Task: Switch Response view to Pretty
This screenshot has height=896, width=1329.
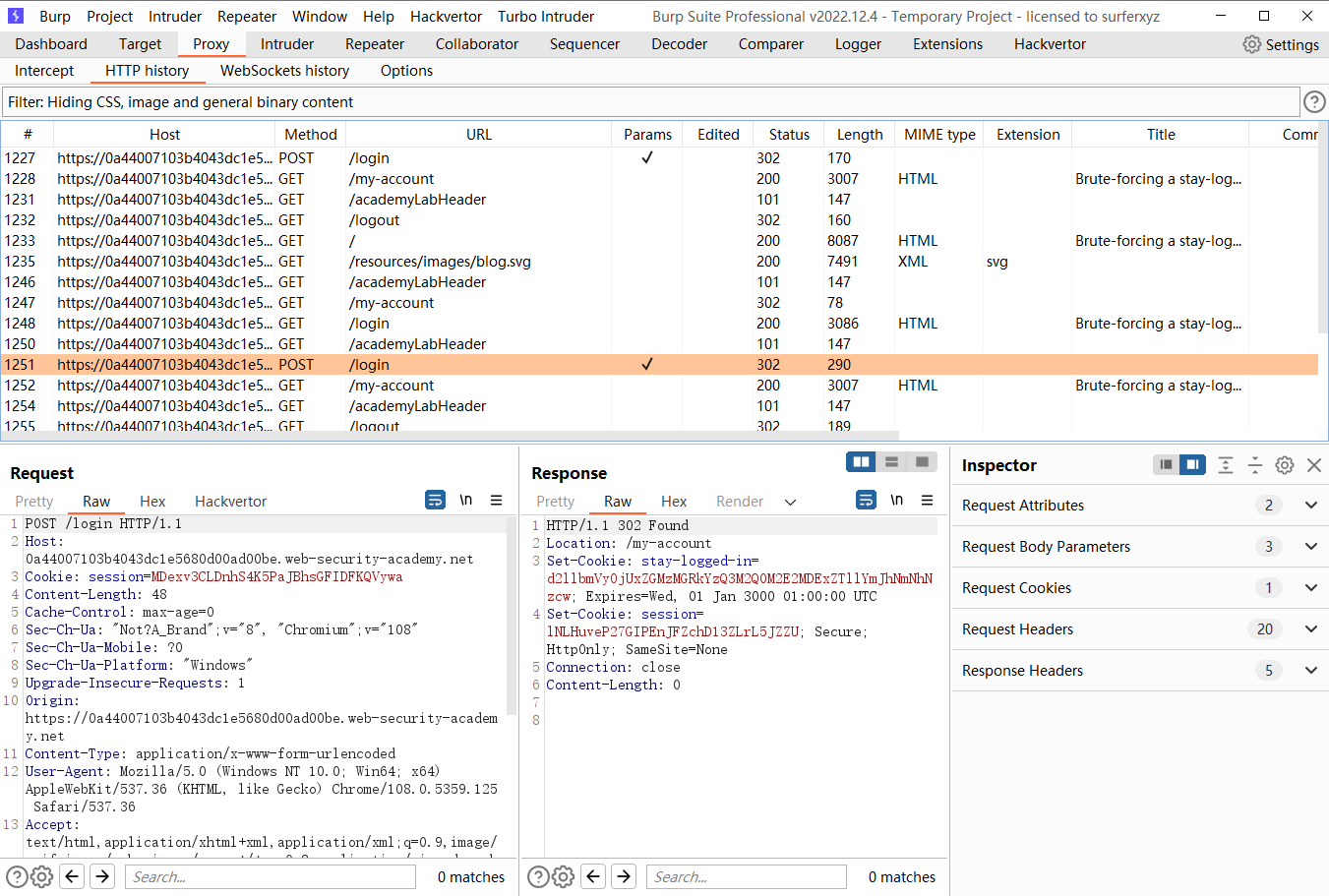Action: click(556, 501)
